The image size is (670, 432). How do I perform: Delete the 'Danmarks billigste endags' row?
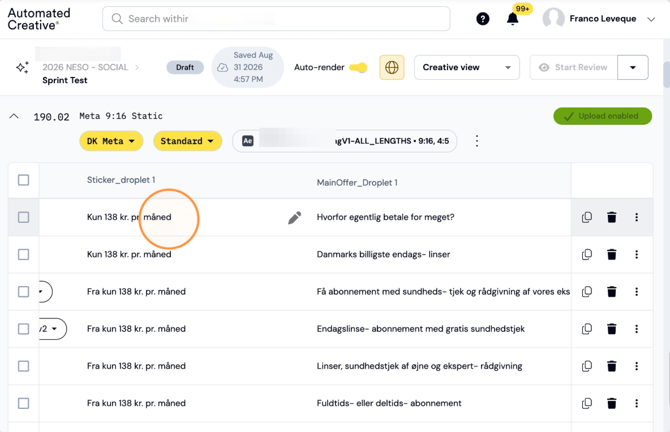point(612,254)
